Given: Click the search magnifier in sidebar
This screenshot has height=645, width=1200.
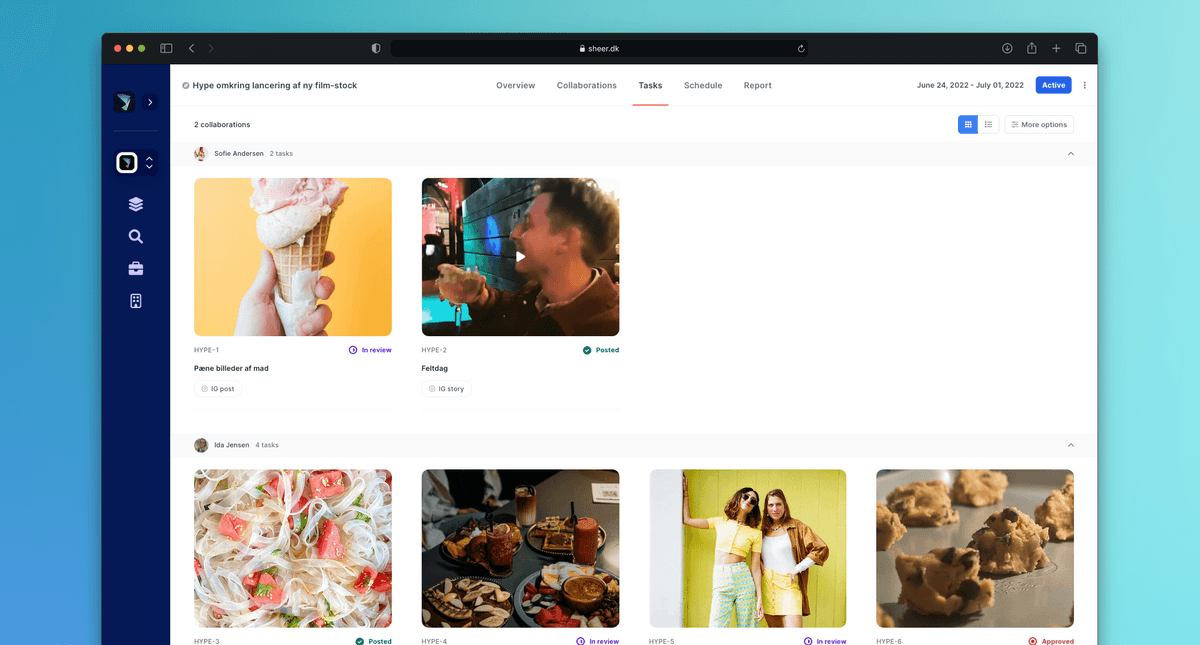Looking at the screenshot, I should (x=136, y=236).
